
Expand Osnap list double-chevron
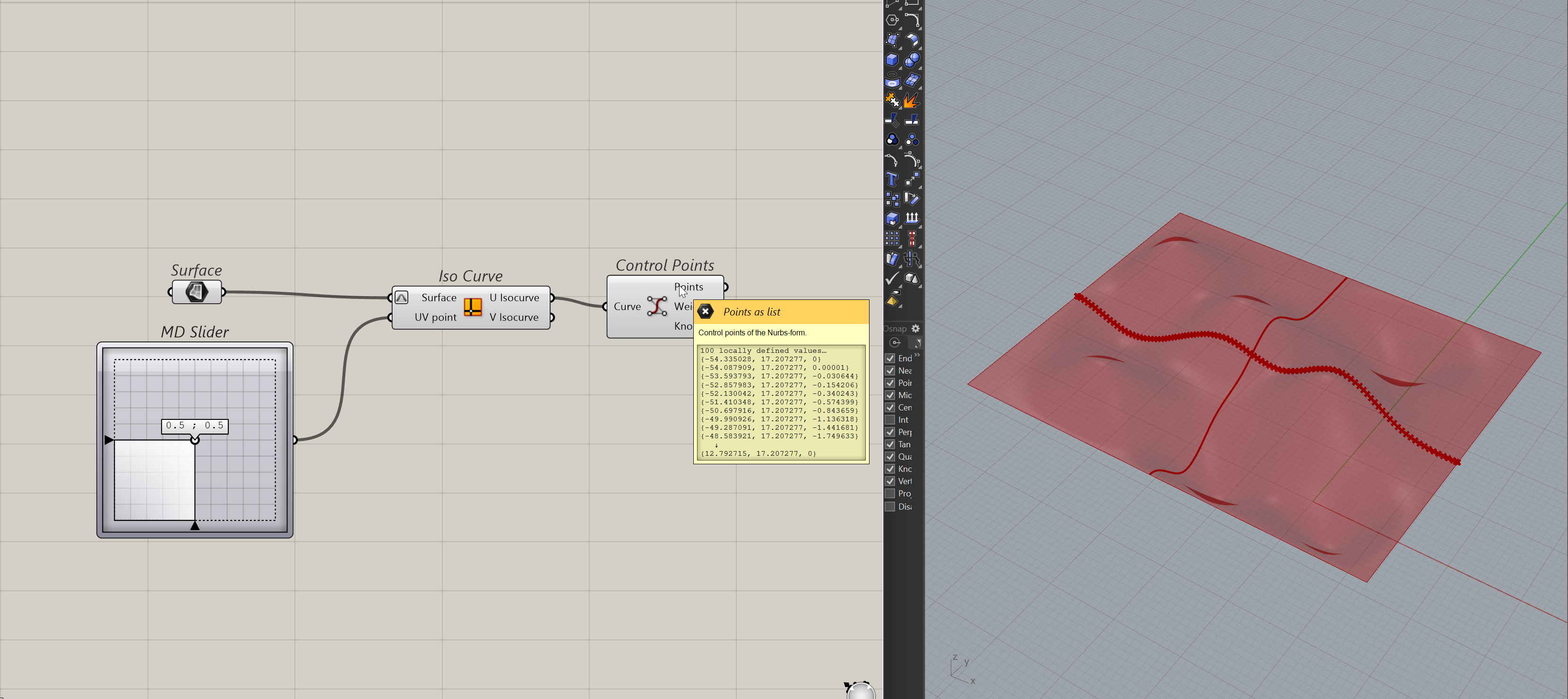917,355
